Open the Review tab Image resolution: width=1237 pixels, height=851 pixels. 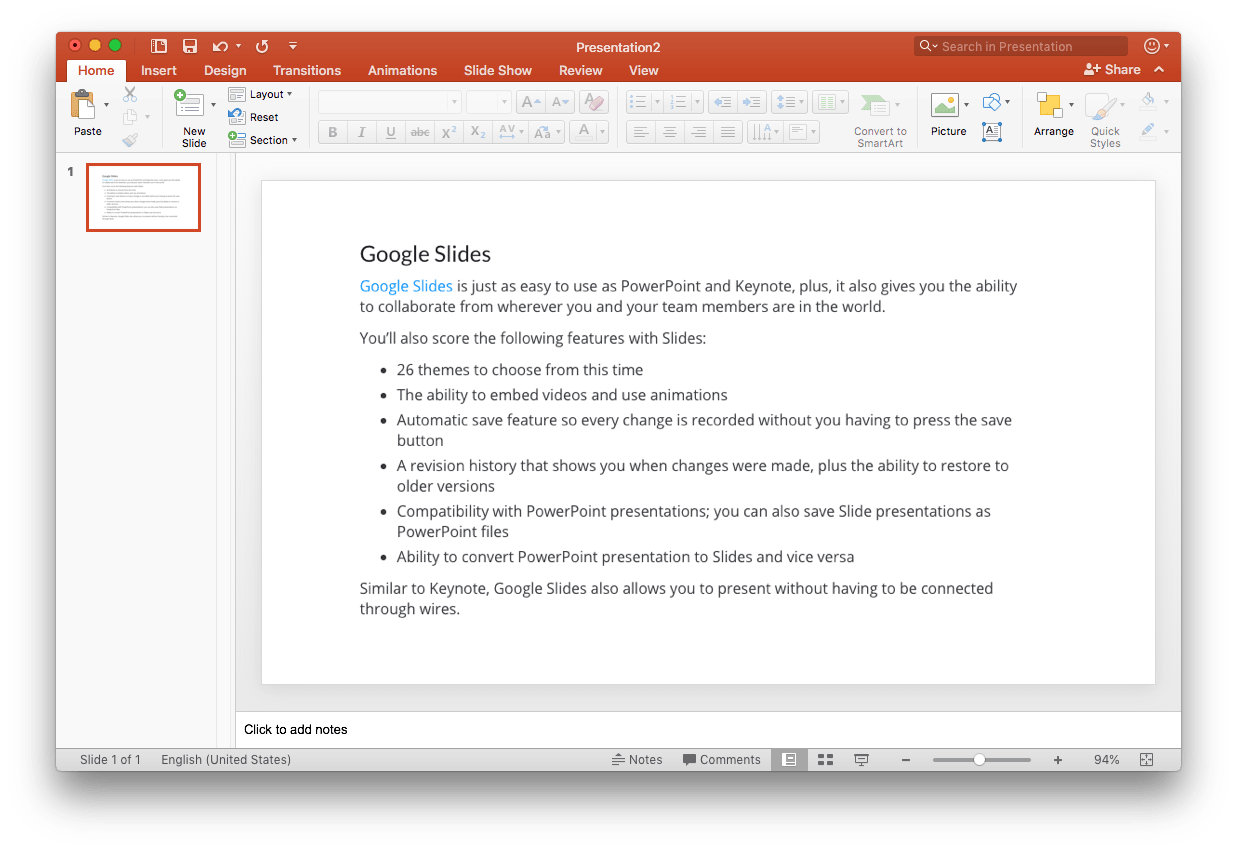[x=581, y=70]
